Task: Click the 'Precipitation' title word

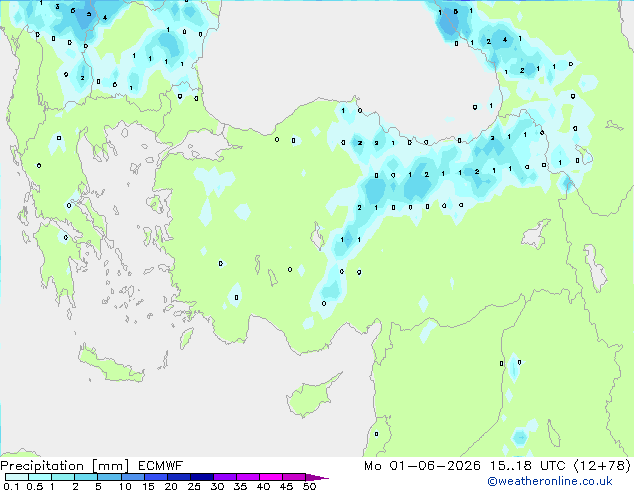Action: point(42,466)
